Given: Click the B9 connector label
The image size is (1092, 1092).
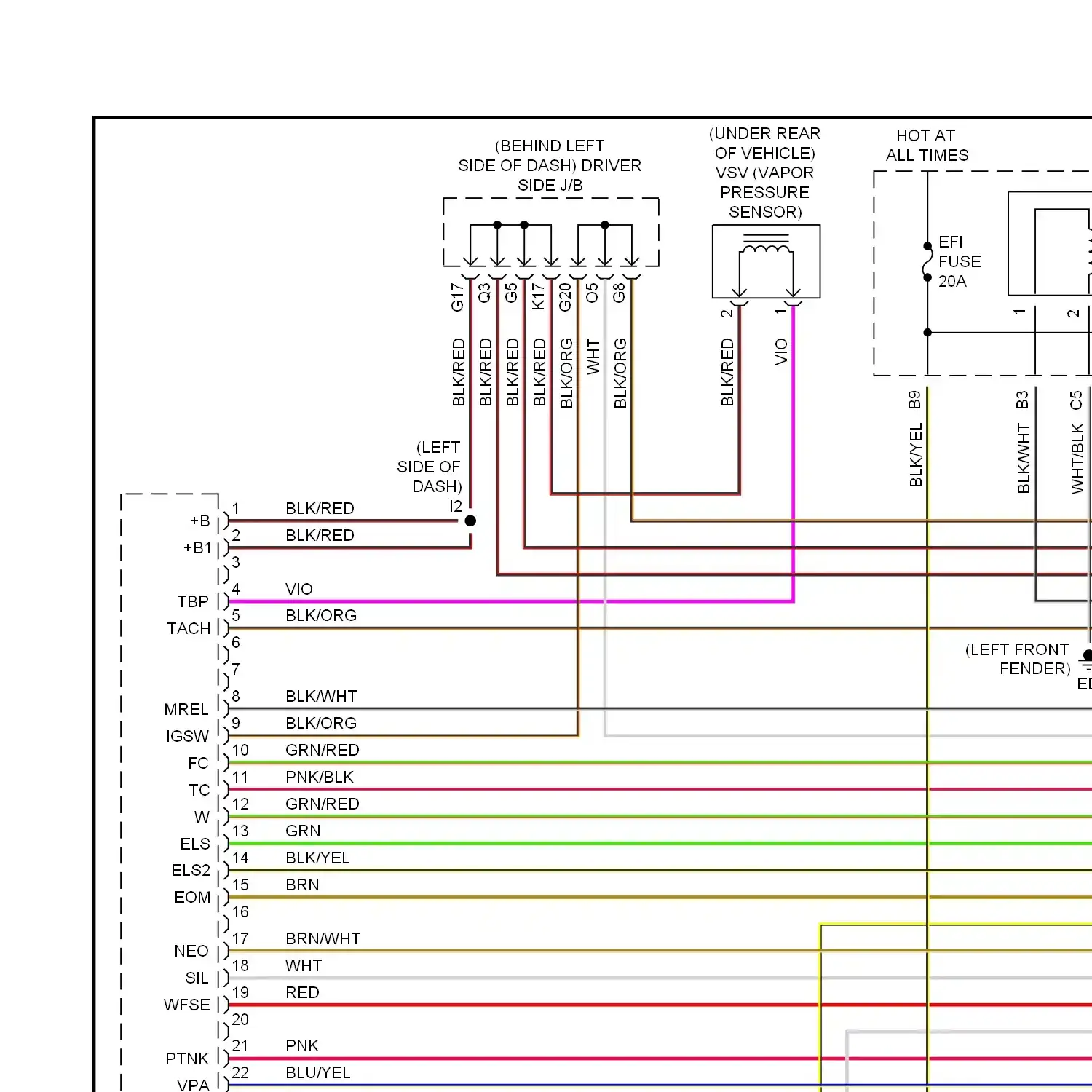Looking at the screenshot, I should (x=914, y=400).
